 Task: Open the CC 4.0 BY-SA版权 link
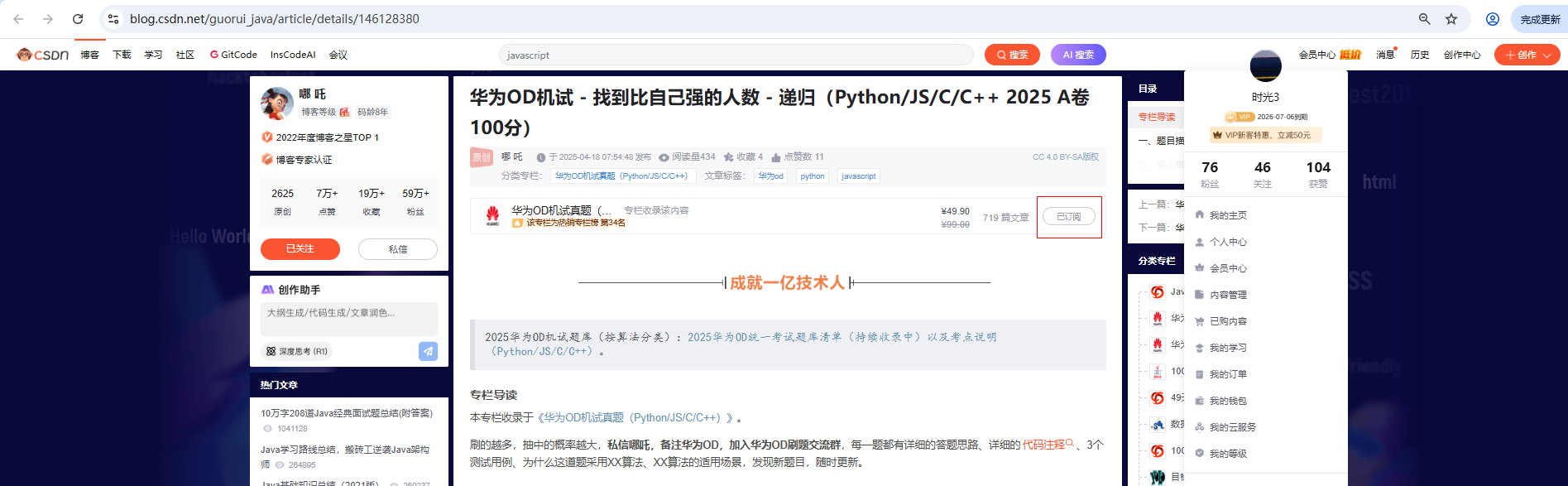[1066, 156]
